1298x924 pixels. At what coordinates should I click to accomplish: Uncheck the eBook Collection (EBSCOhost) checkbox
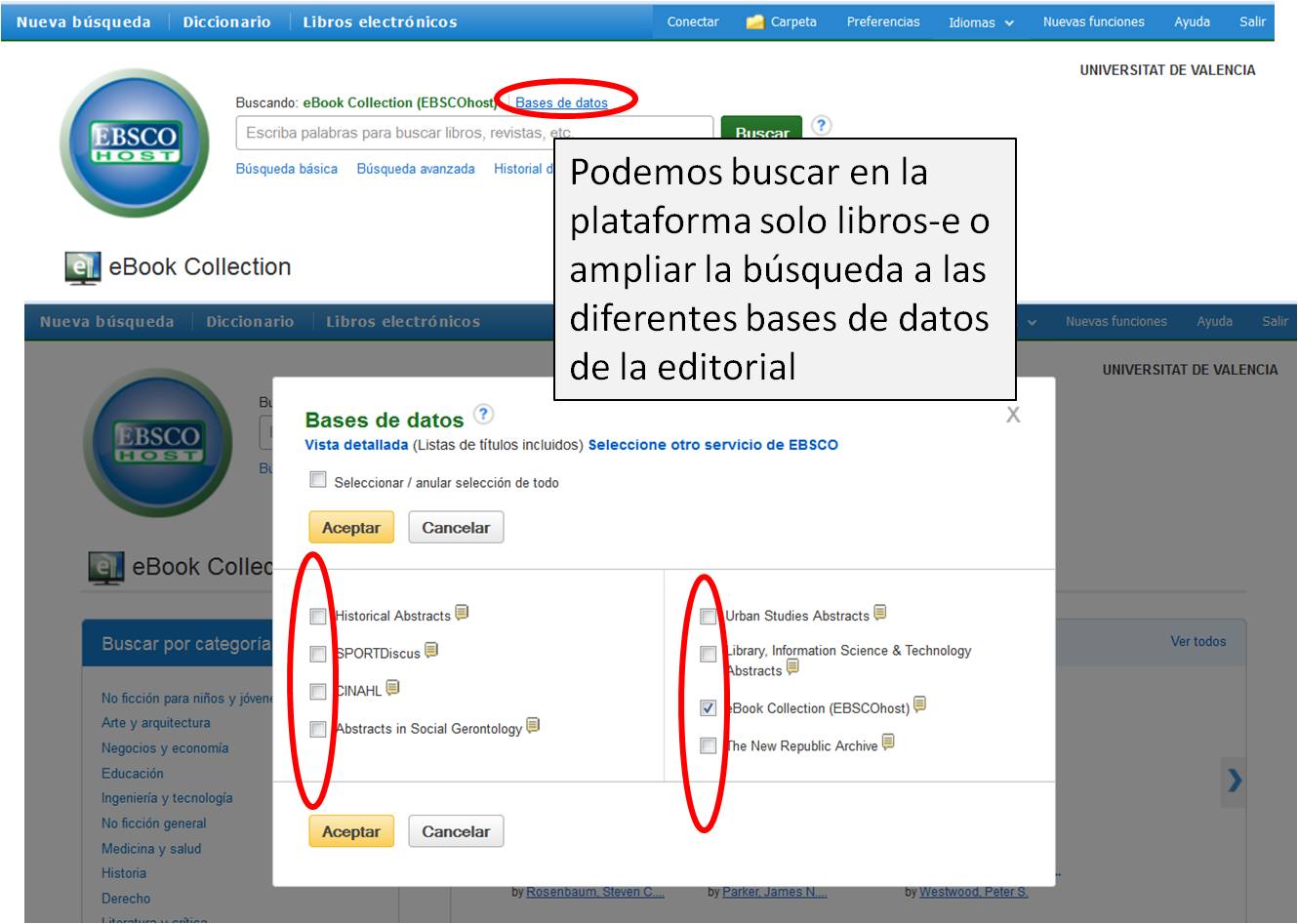[709, 708]
